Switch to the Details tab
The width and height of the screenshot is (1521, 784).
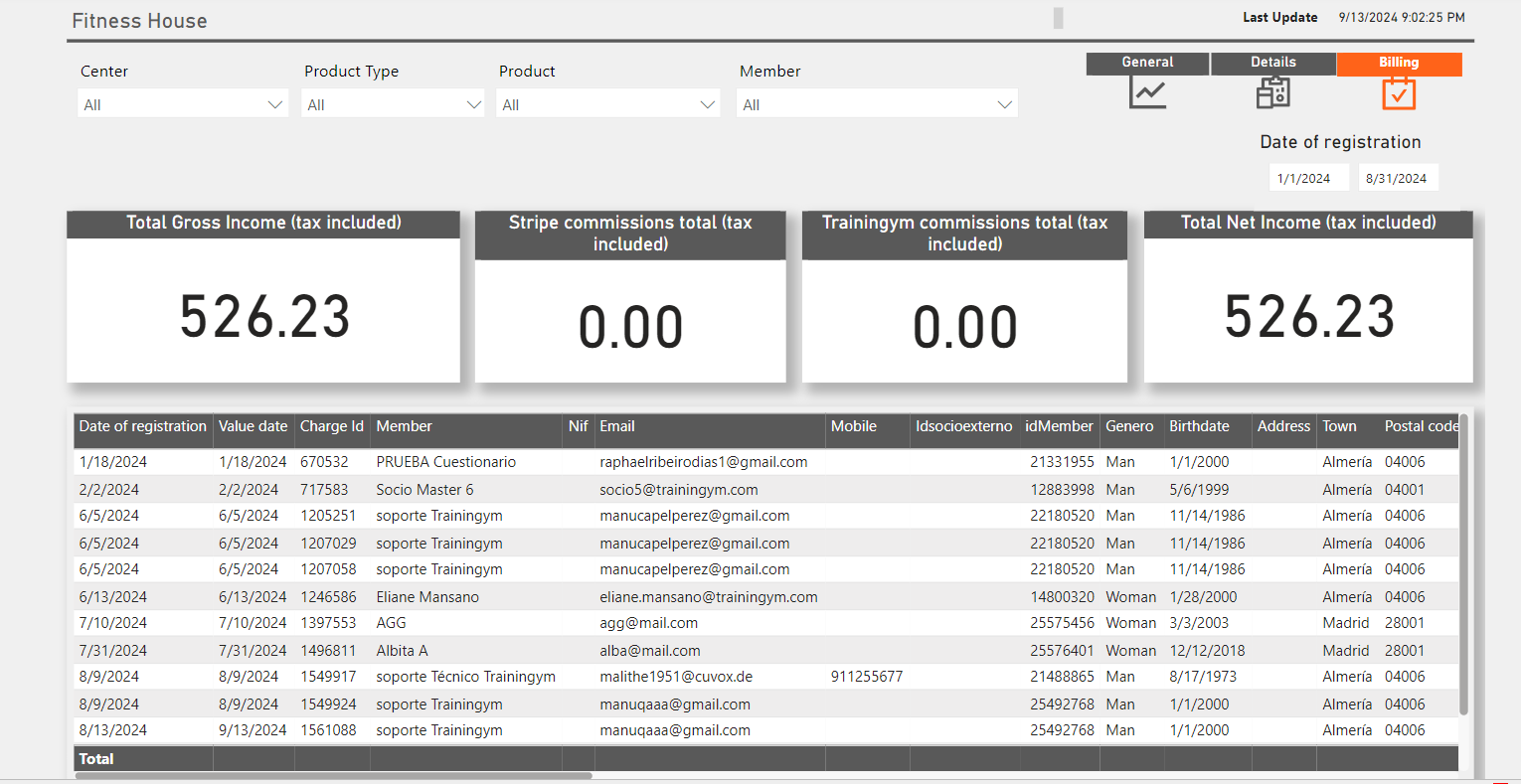click(x=1273, y=63)
